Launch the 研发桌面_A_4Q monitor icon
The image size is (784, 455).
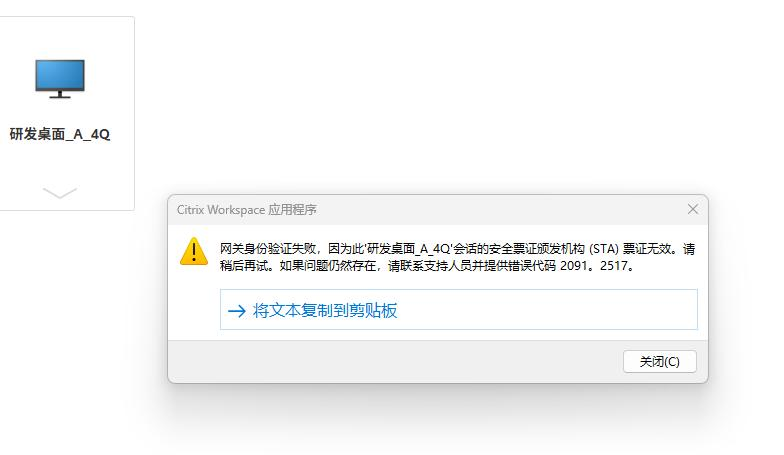60,78
